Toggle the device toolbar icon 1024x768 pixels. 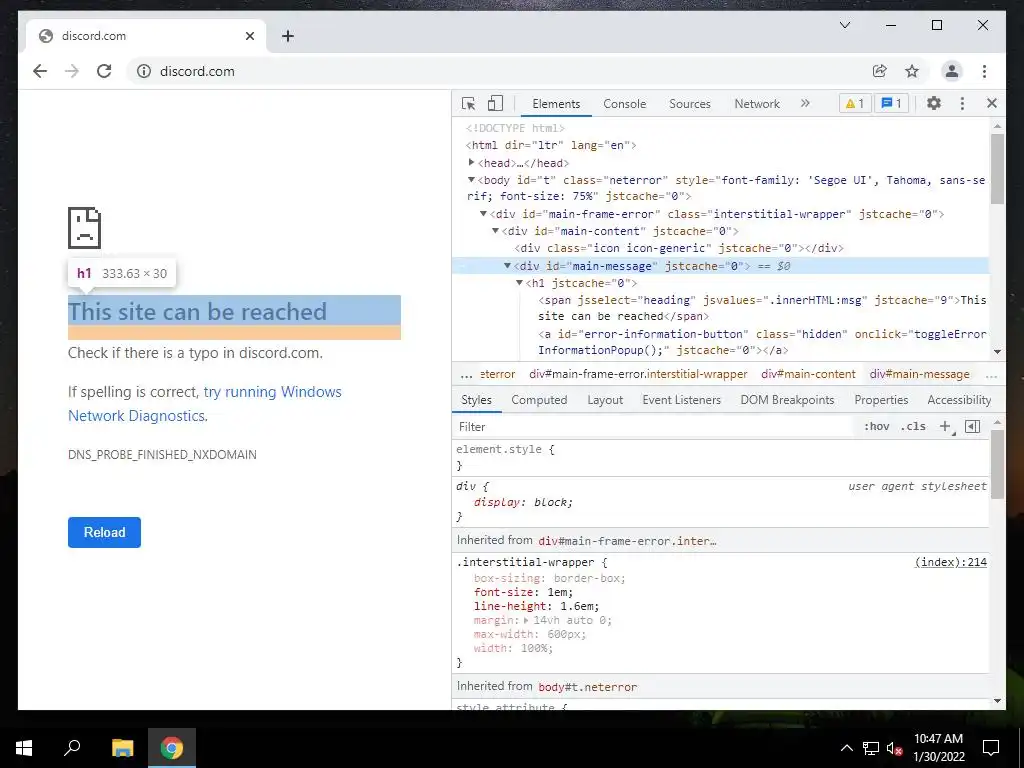click(x=496, y=103)
